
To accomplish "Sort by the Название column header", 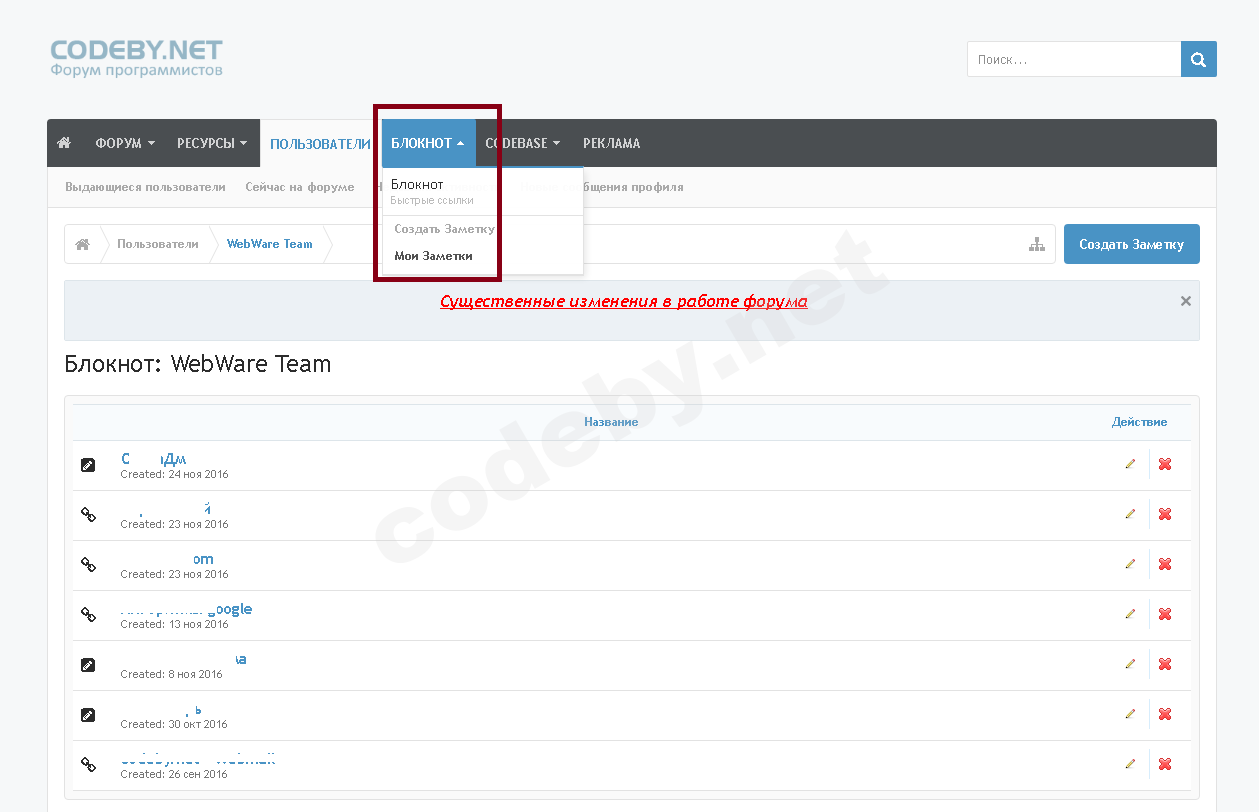I will click(611, 422).
